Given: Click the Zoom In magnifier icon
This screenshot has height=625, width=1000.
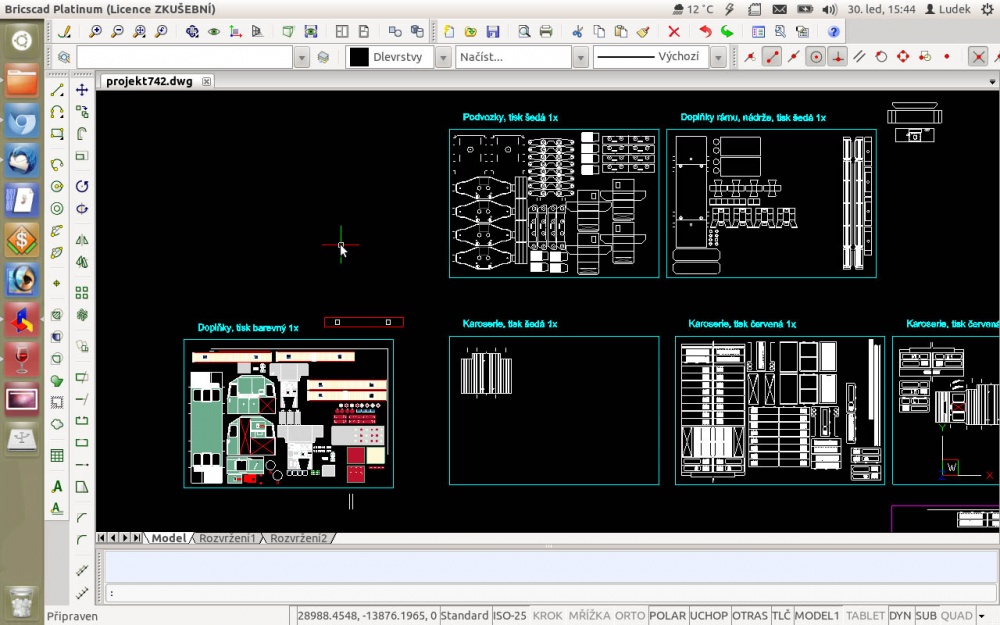Looking at the screenshot, I should [95, 31].
